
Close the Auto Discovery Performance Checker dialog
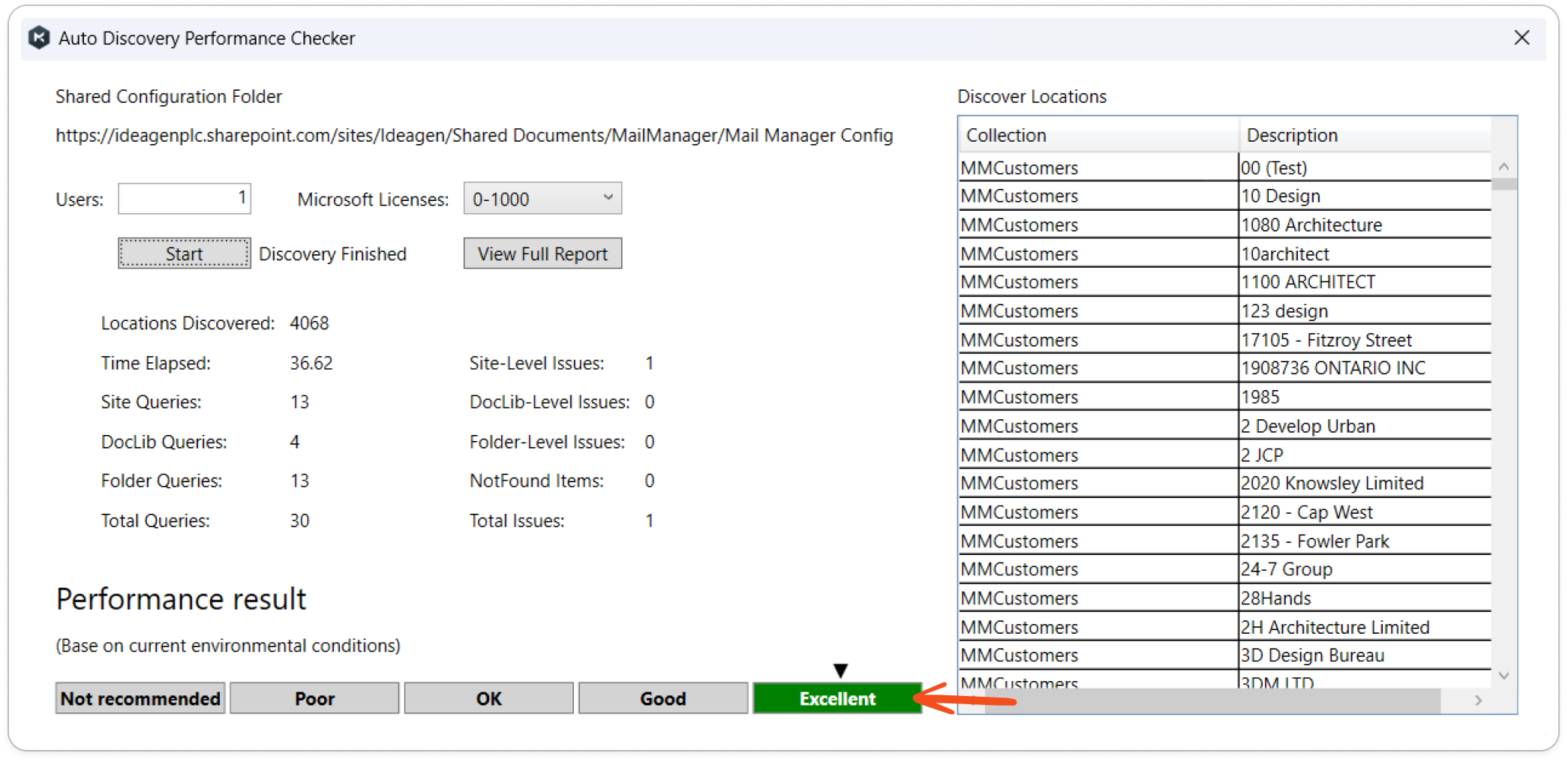pos(1521,37)
